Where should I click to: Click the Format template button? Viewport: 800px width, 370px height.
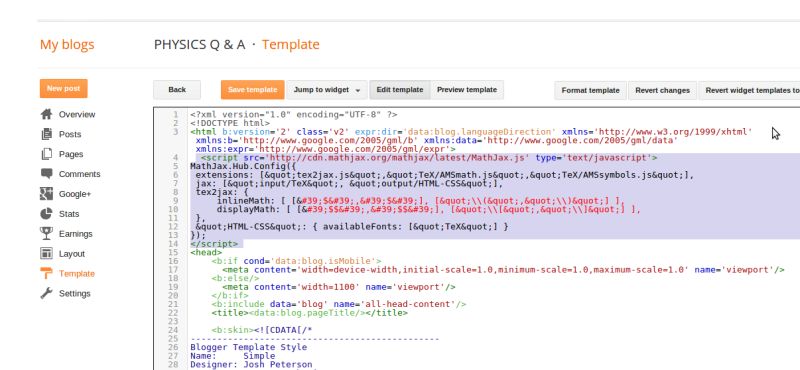point(590,90)
